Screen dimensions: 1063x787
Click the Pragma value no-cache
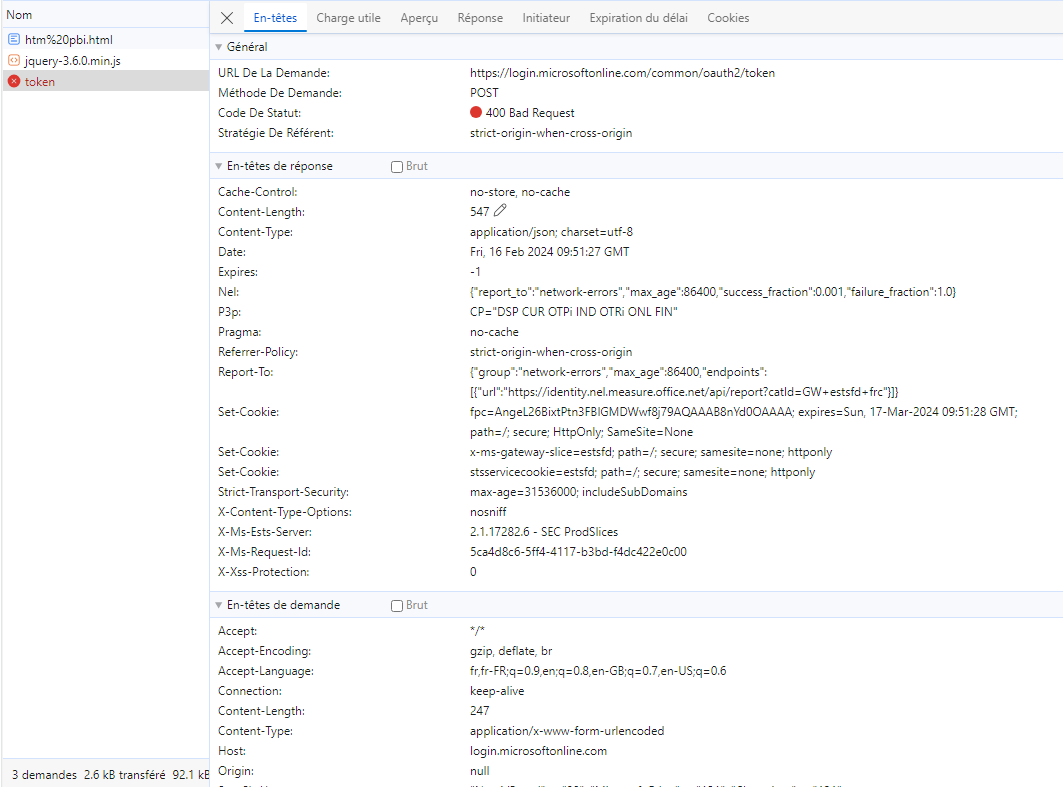(494, 332)
